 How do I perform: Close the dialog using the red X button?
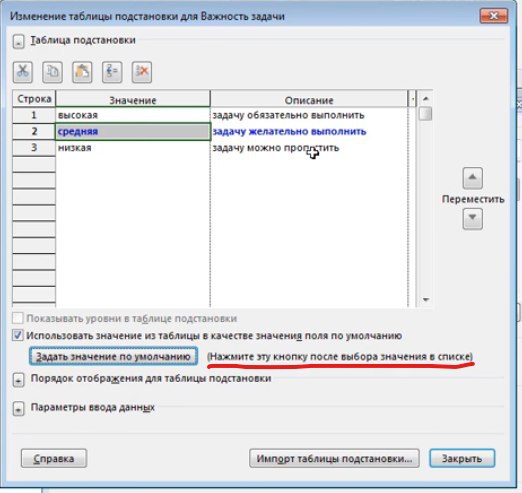point(494,16)
